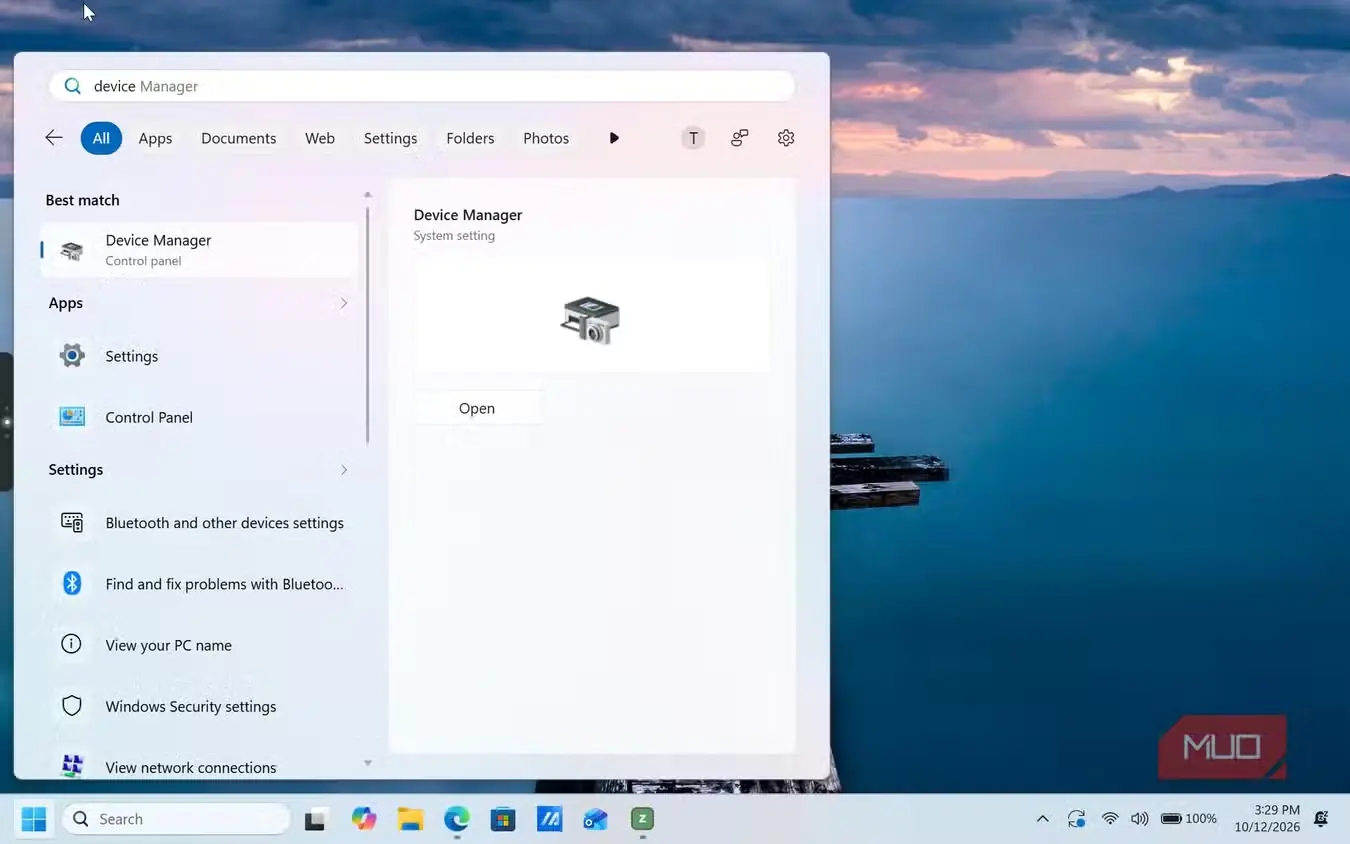Open Windows Security settings result
This screenshot has height=844, width=1350.
coord(199,706)
